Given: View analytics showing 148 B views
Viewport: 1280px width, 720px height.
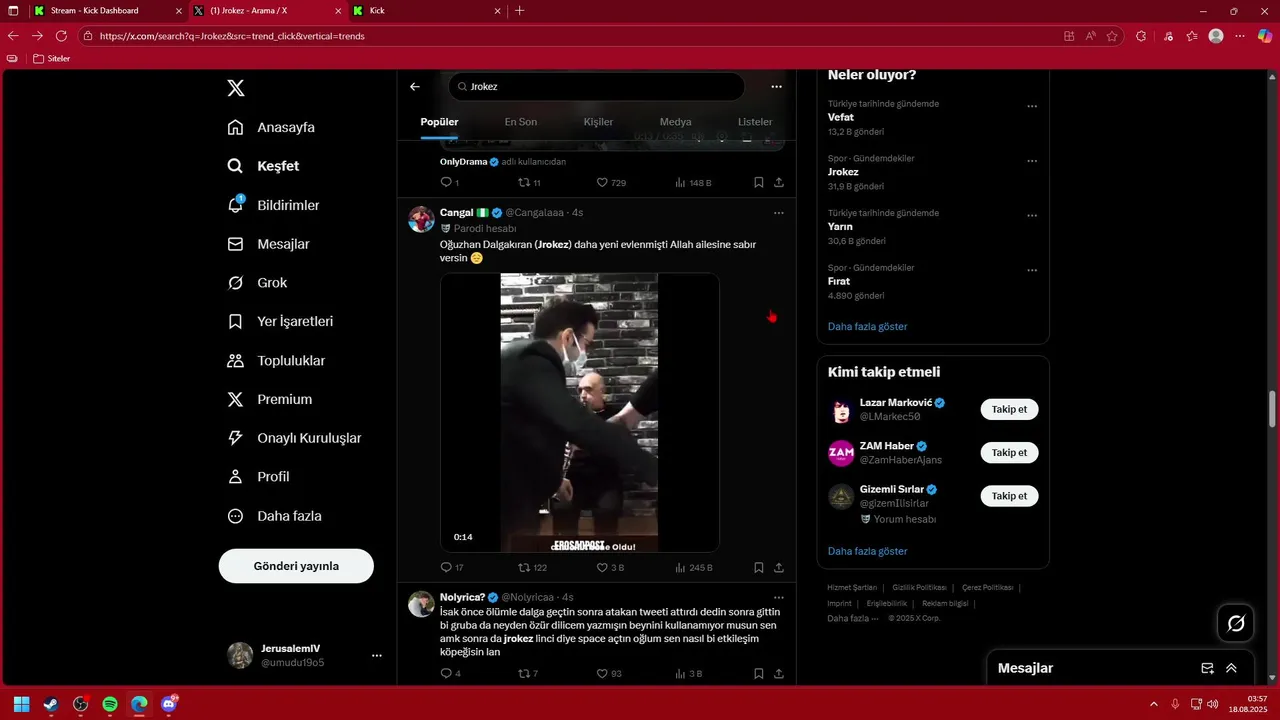Looking at the screenshot, I should point(694,183).
